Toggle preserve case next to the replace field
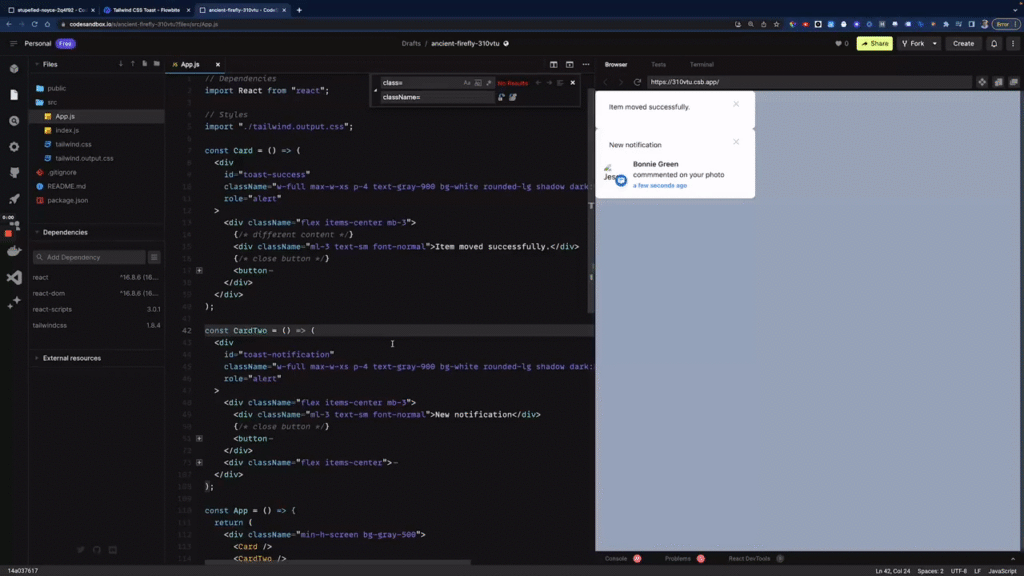Image resolution: width=1024 pixels, height=576 pixels. 501,97
